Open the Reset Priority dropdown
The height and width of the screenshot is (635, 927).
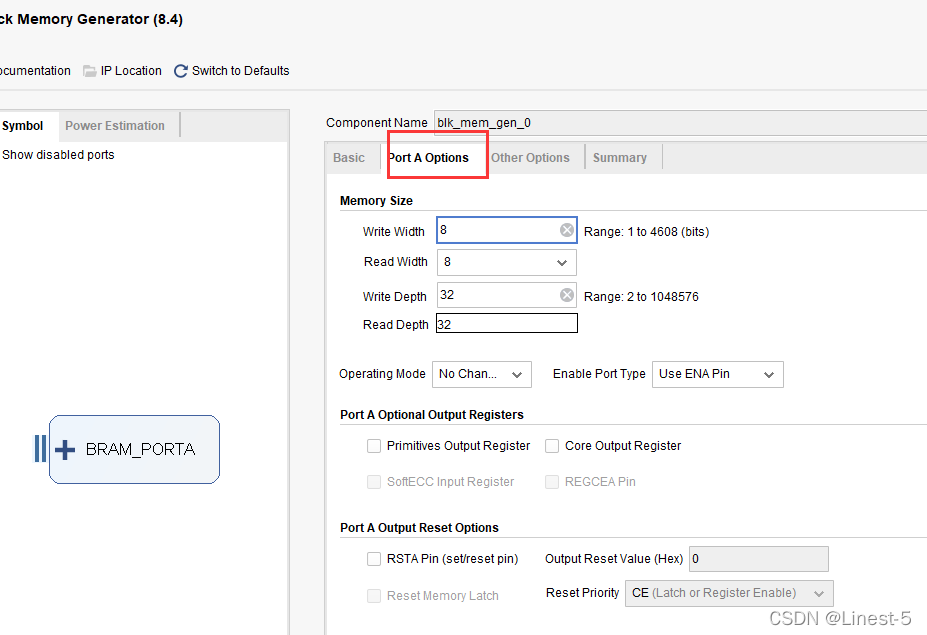(x=729, y=593)
